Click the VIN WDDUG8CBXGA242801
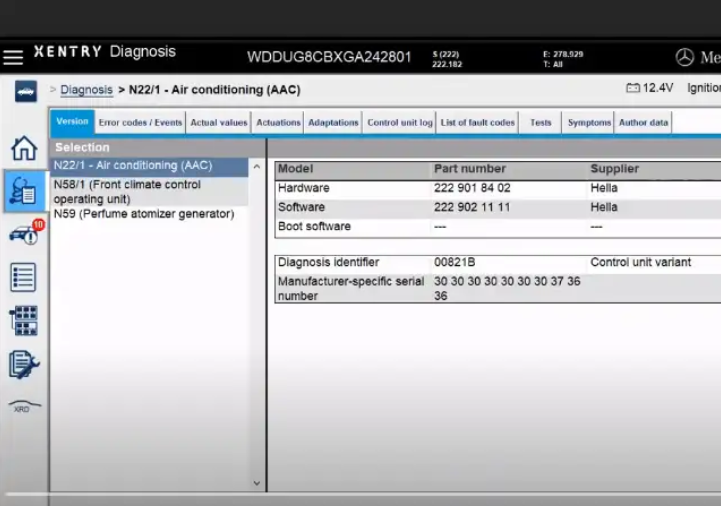Screen dimensions: 721x506 tap(329, 57)
